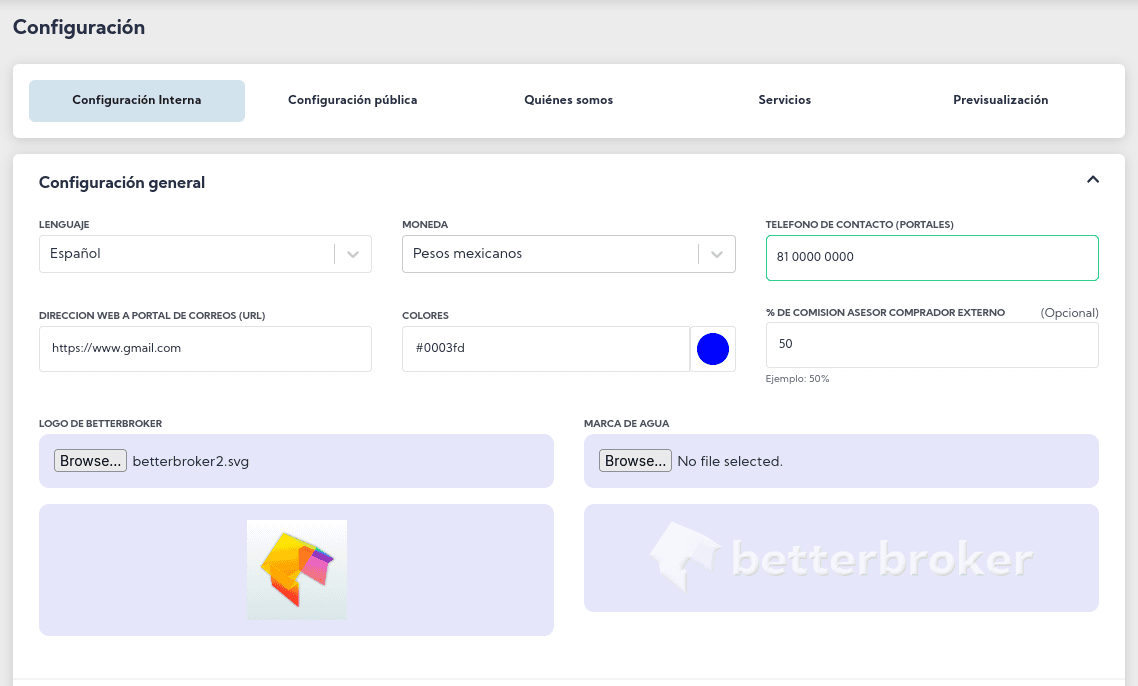The image size is (1138, 686).
Task: Click the Español language selection box
Action: (185, 254)
